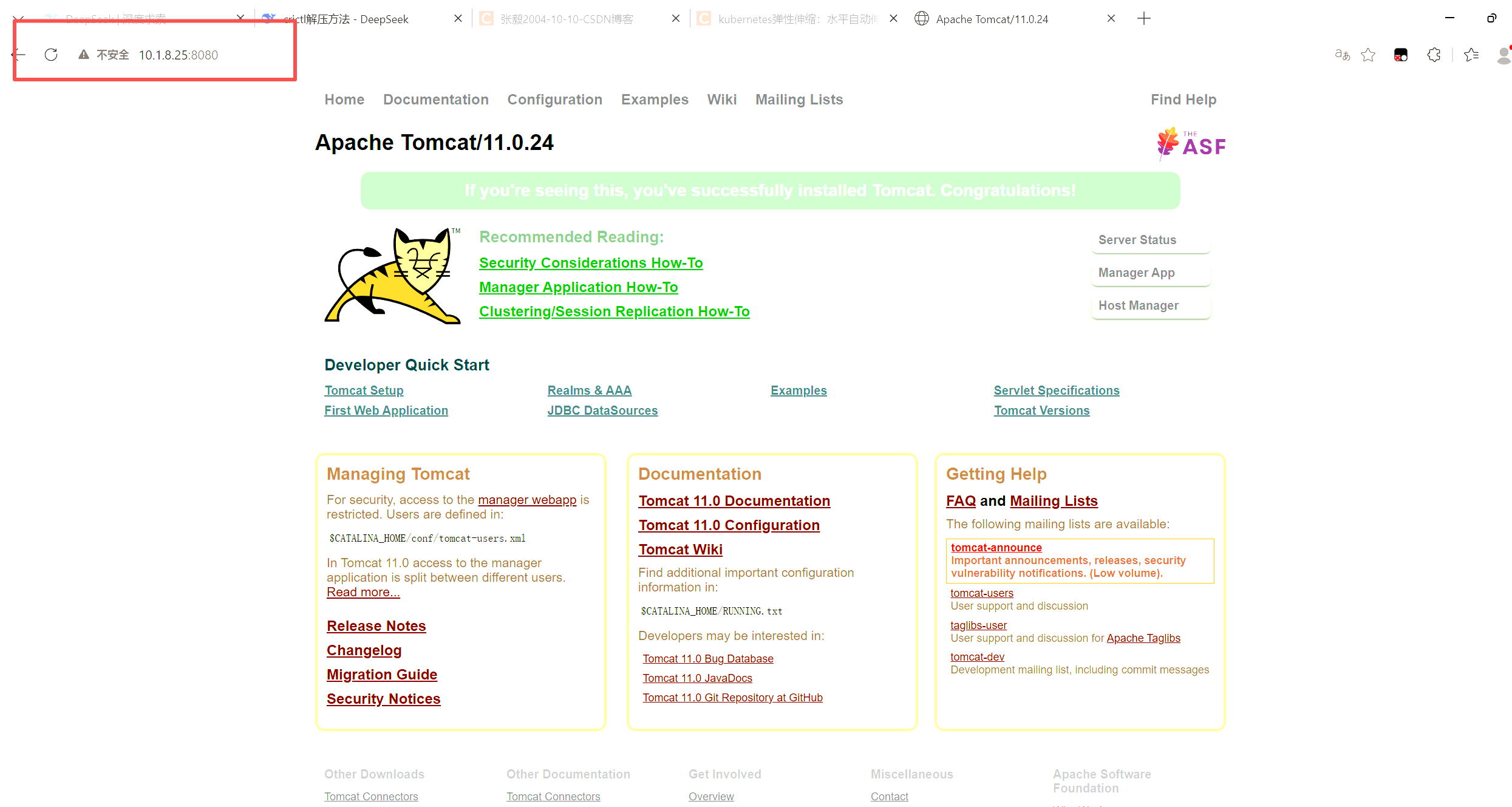The image size is (1512, 807).
Task: Open the Favorites list icon
Action: tap(1471, 55)
